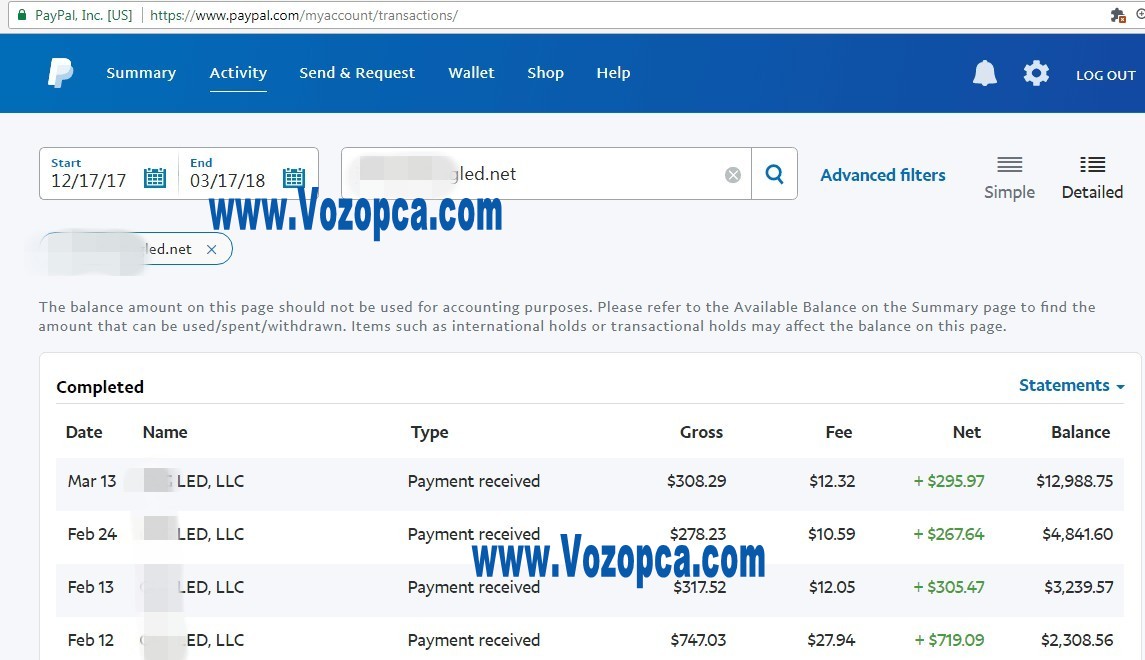Open the Shop tab
Viewport: 1145px width, 660px height.
pyautogui.click(x=545, y=73)
